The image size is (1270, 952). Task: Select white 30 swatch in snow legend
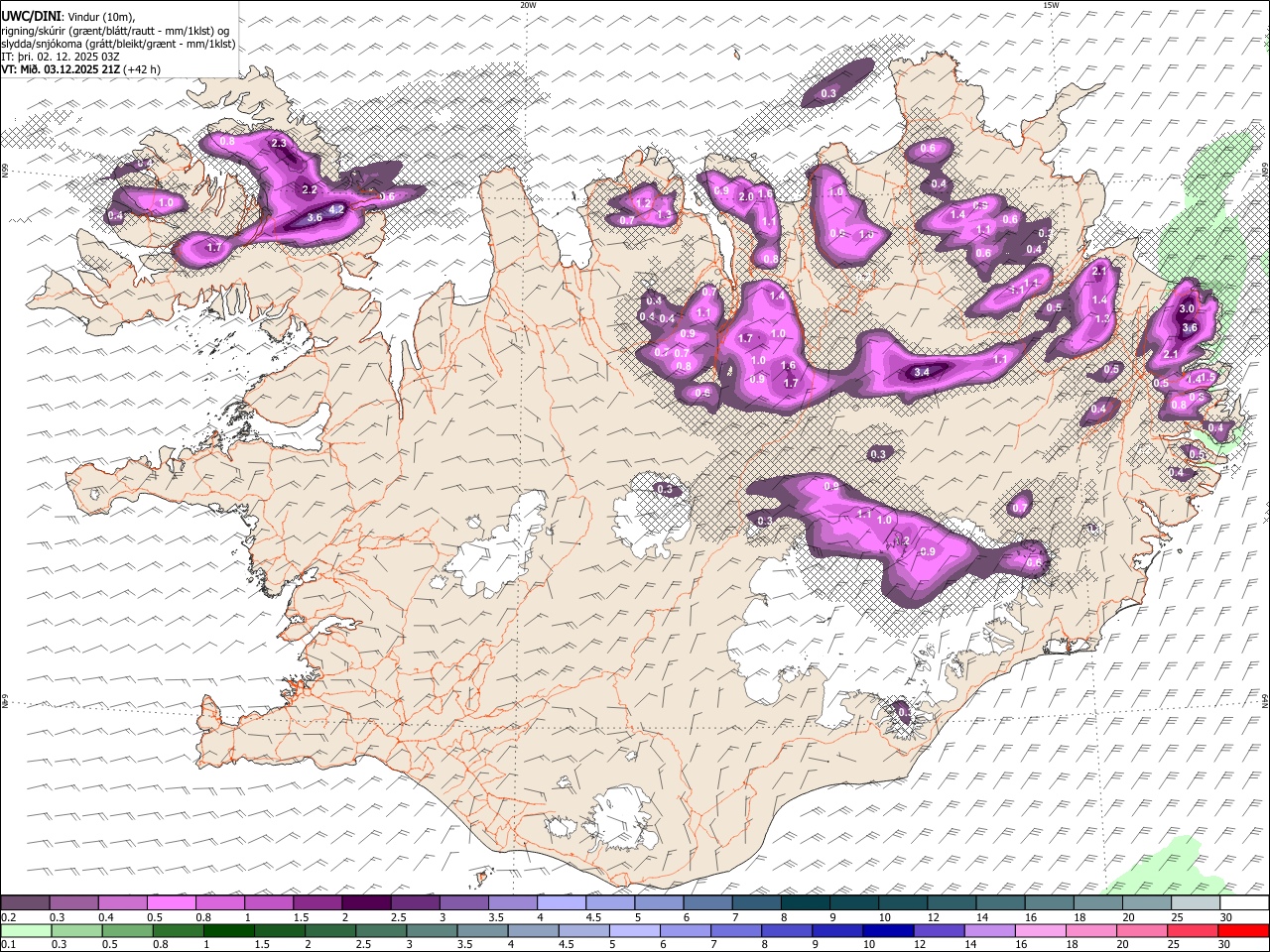pyautogui.click(x=1243, y=903)
